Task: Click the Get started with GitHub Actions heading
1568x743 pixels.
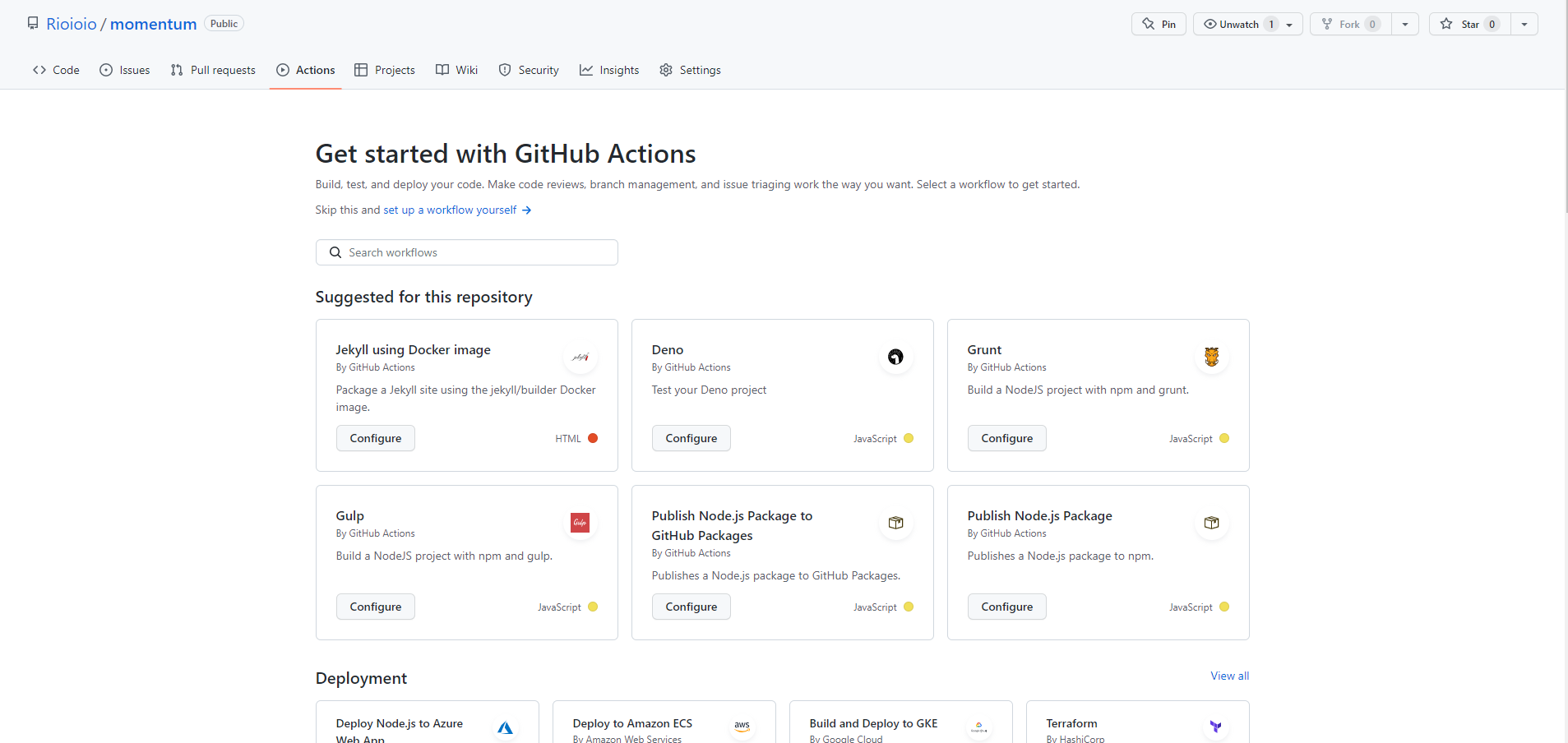Action: [x=506, y=154]
